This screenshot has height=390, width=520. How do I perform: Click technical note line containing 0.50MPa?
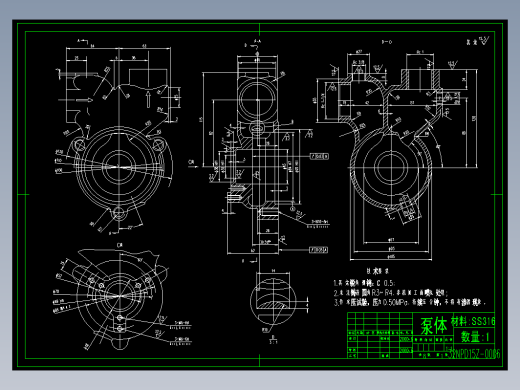pyautogui.click(x=409, y=302)
